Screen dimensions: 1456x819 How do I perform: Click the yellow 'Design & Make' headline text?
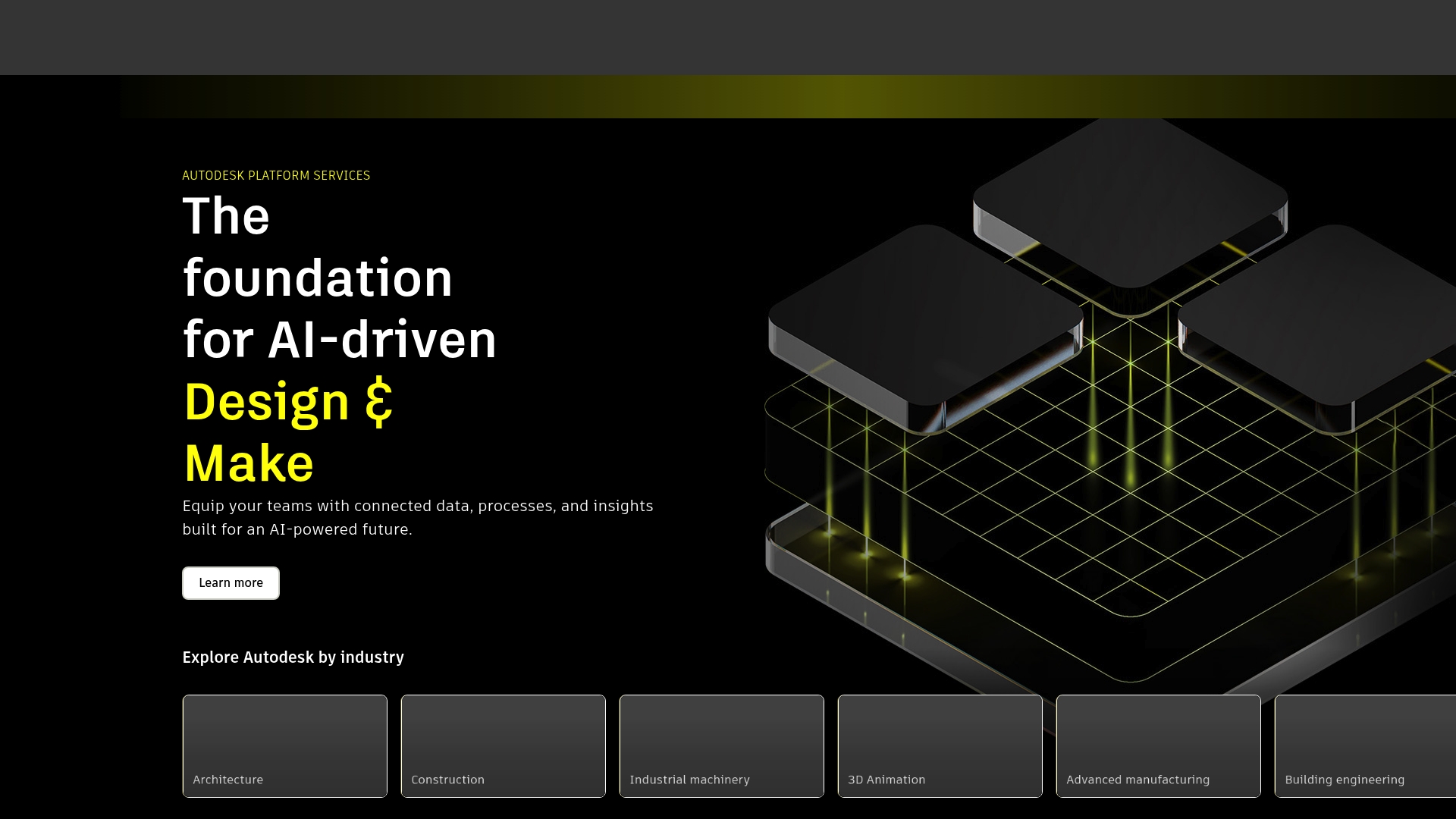point(288,432)
